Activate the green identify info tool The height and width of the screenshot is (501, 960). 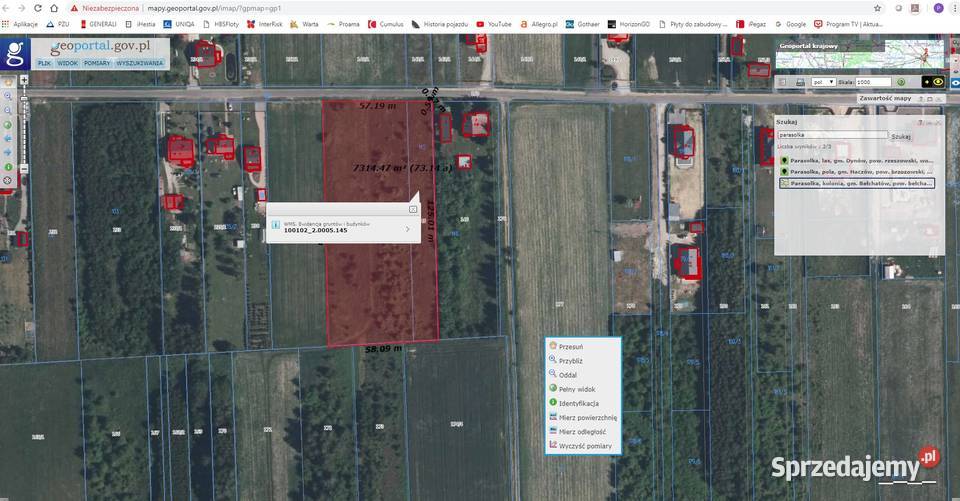pos(8,167)
